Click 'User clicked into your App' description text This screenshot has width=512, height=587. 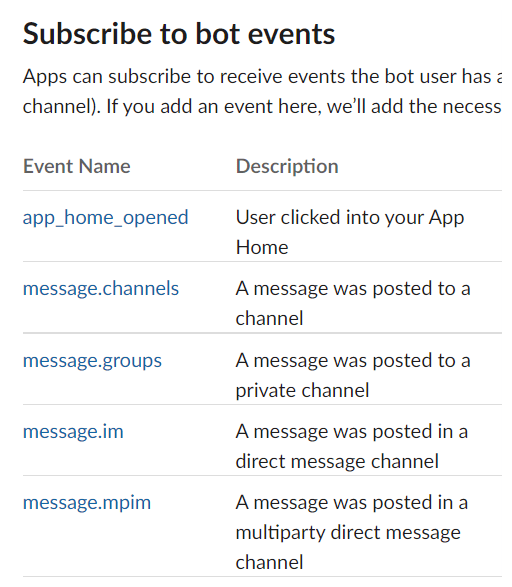point(350,218)
